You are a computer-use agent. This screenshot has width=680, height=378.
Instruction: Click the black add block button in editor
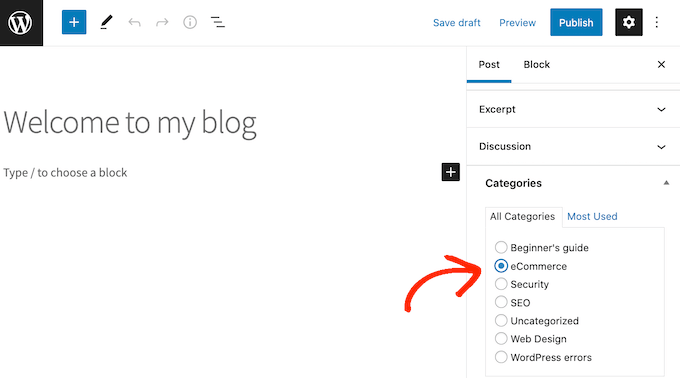(x=451, y=172)
